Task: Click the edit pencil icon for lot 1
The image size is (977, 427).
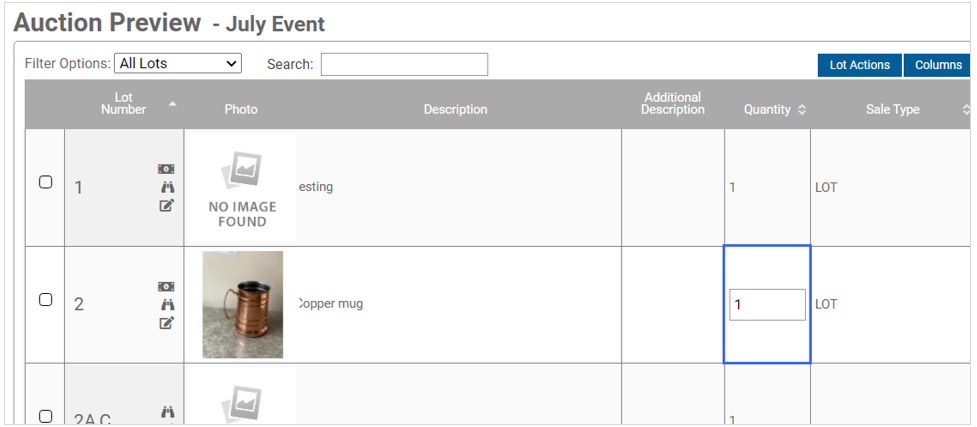Action: click(166, 205)
